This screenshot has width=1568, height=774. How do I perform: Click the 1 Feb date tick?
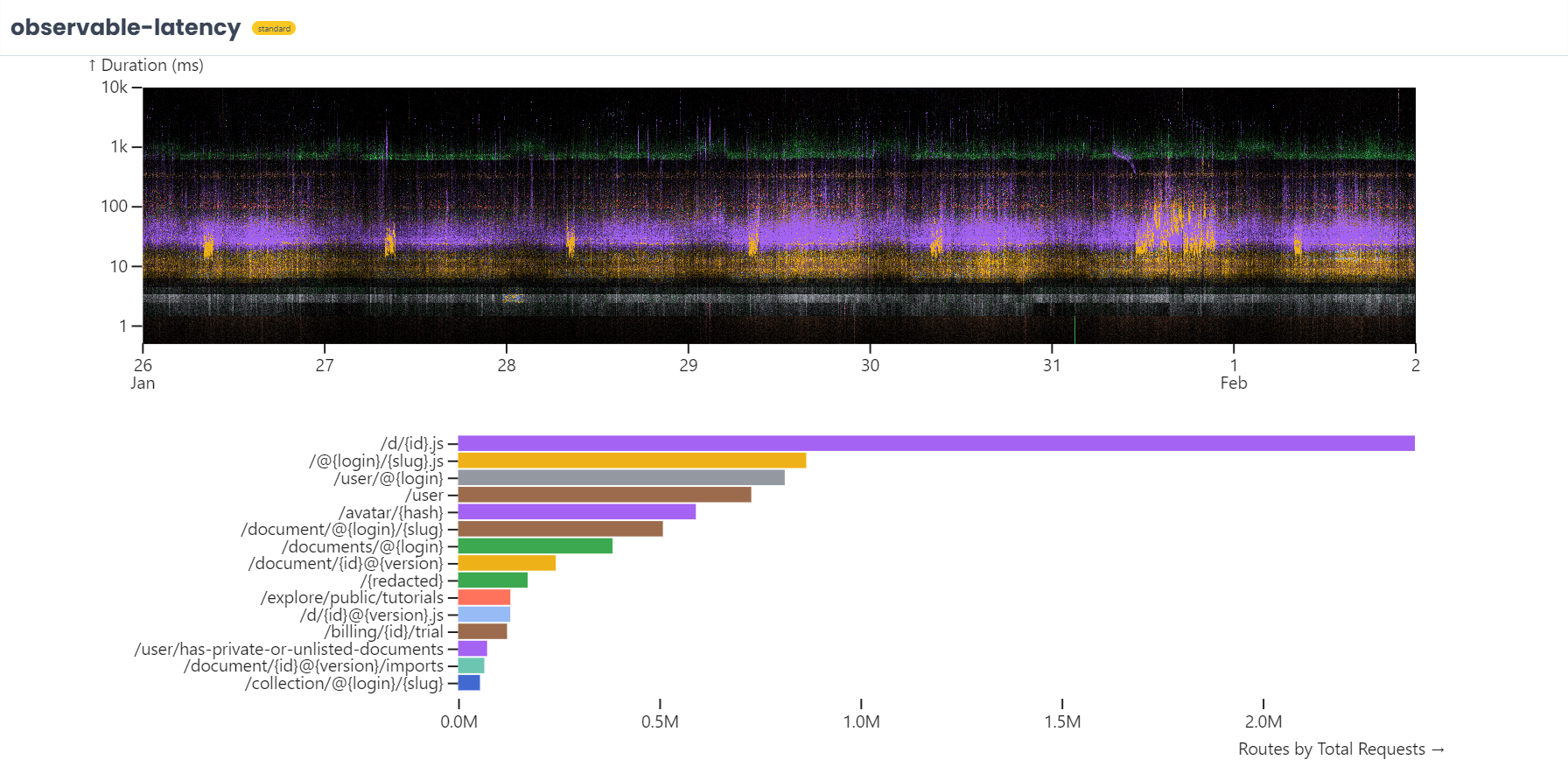click(x=1234, y=374)
